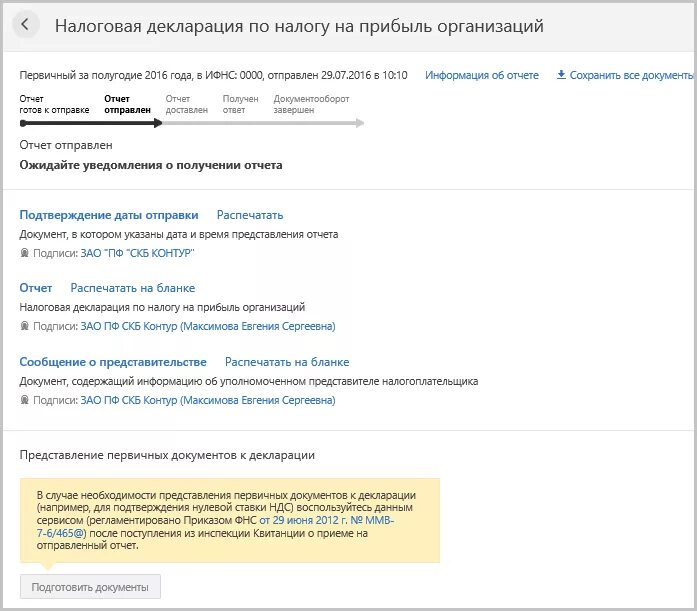Select stage Отчет отправлен in progress bar

pyautogui.click(x=128, y=104)
